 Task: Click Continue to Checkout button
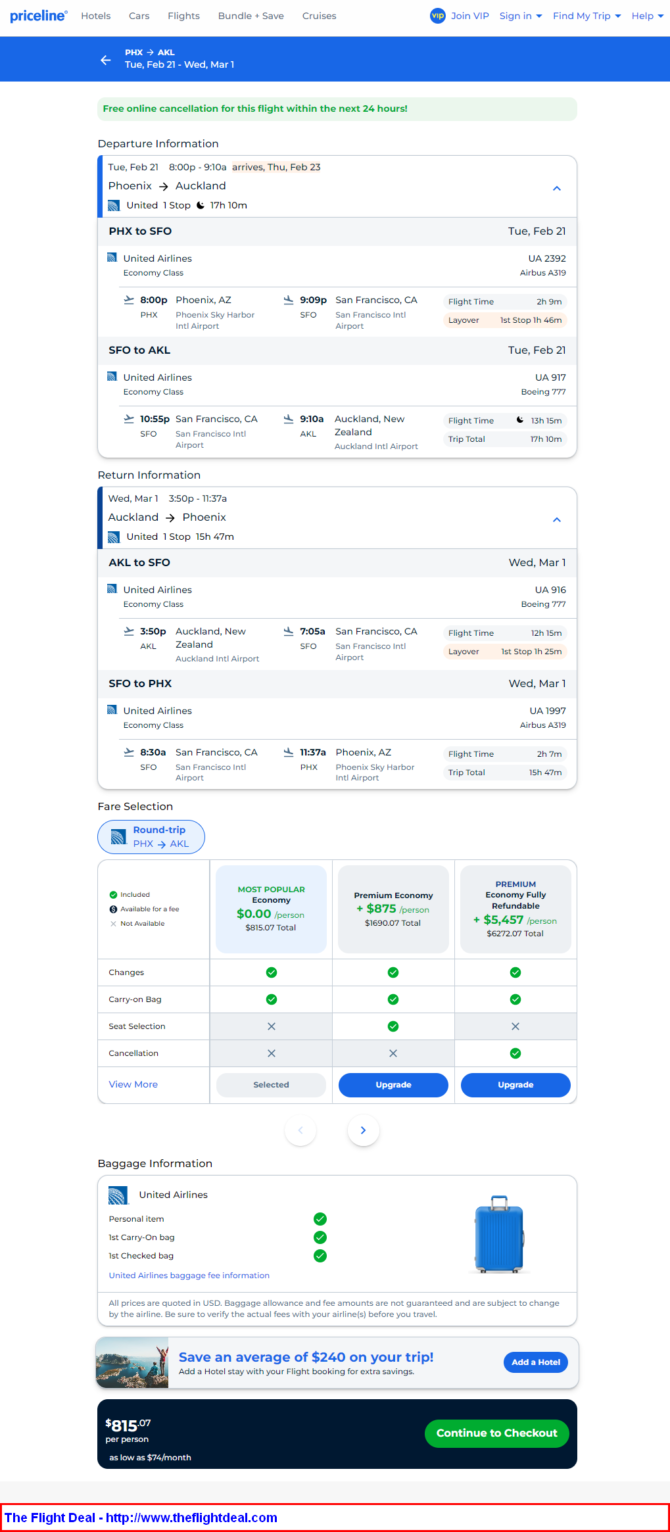tap(497, 1433)
